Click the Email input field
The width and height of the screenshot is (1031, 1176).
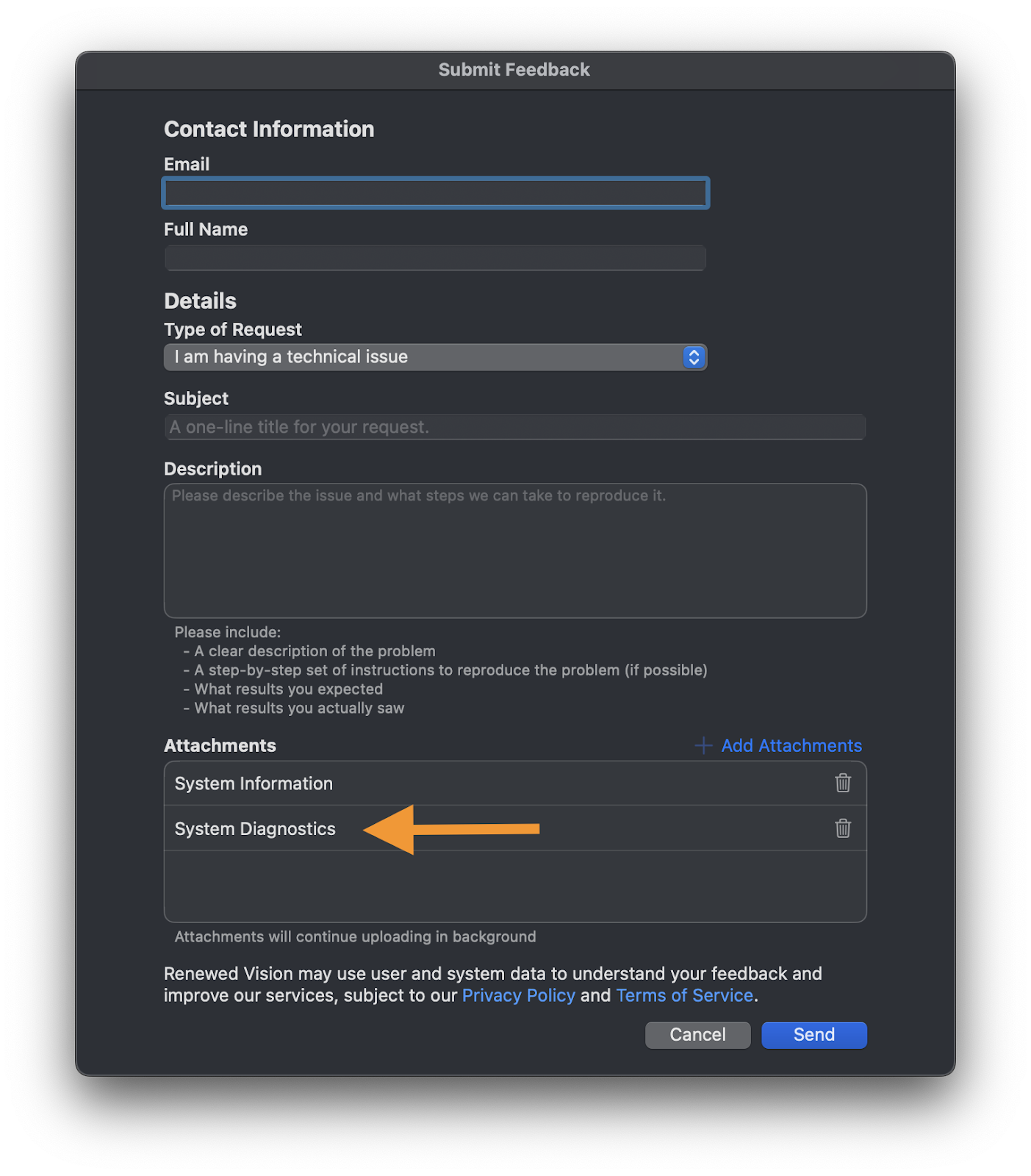coord(435,193)
